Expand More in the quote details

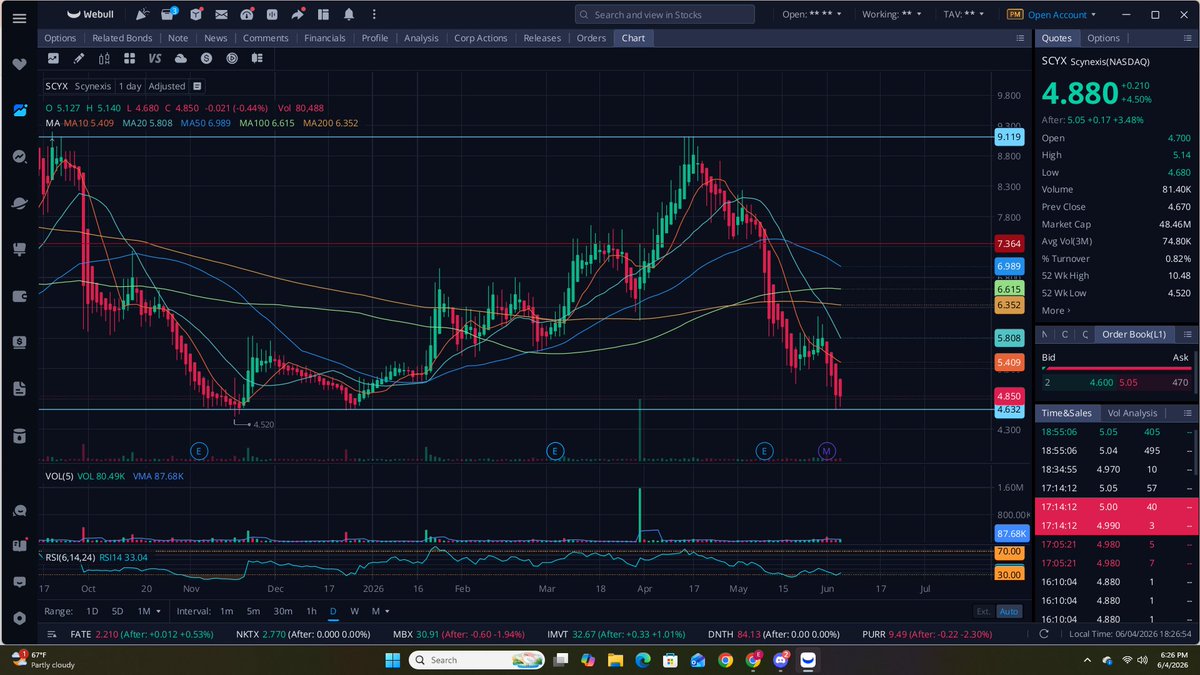(x=1054, y=311)
